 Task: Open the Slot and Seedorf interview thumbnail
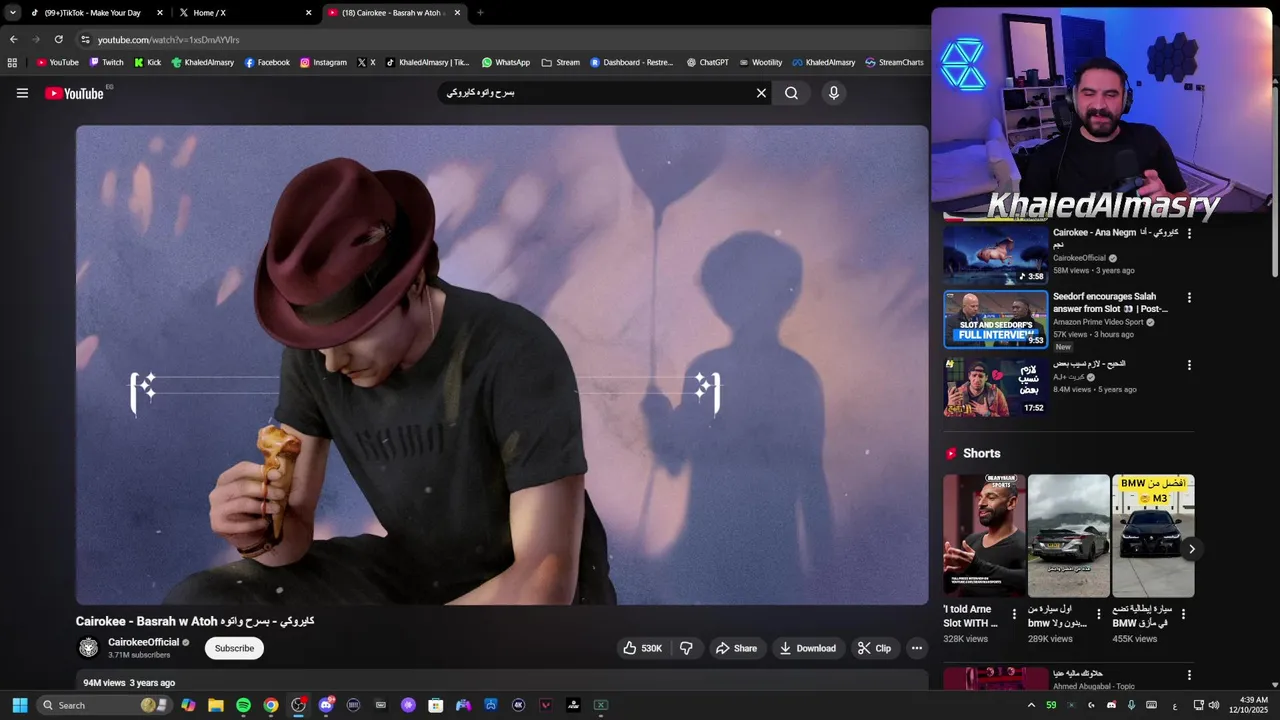[x=996, y=319]
